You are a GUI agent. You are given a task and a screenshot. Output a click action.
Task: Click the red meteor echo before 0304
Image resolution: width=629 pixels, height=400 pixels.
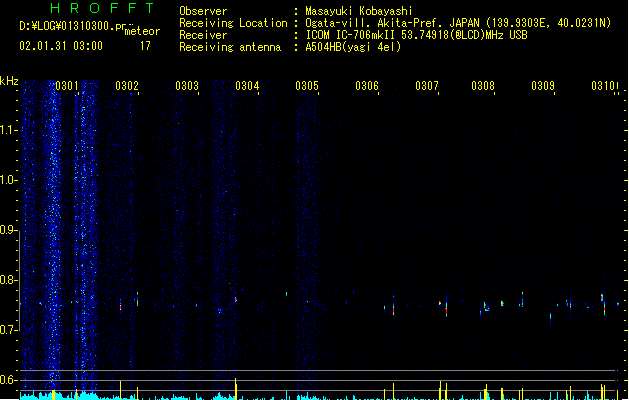[236, 299]
